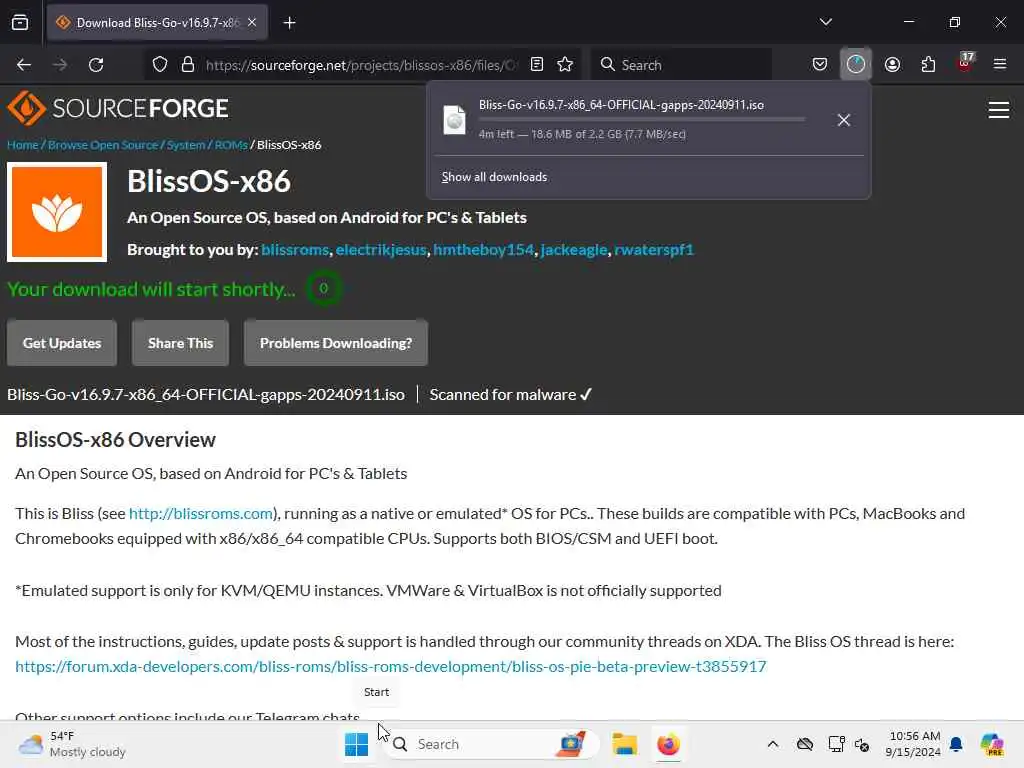Open the Copilot preview icon in taskbar

click(x=992, y=744)
